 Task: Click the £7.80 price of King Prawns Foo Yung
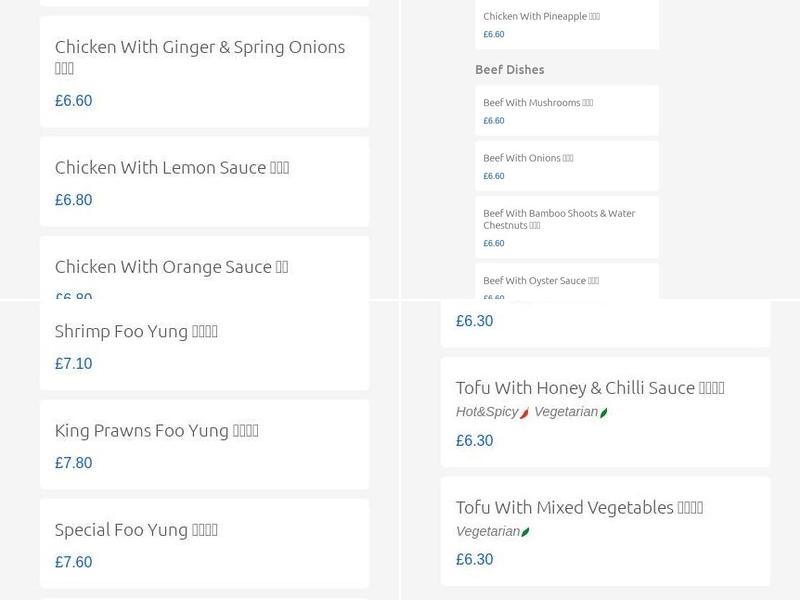tap(73, 463)
